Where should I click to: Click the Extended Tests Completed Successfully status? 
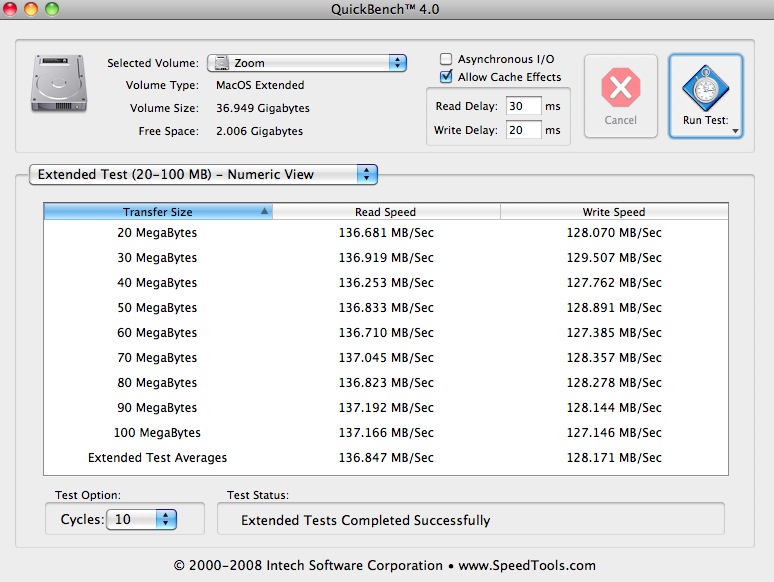tap(366, 520)
